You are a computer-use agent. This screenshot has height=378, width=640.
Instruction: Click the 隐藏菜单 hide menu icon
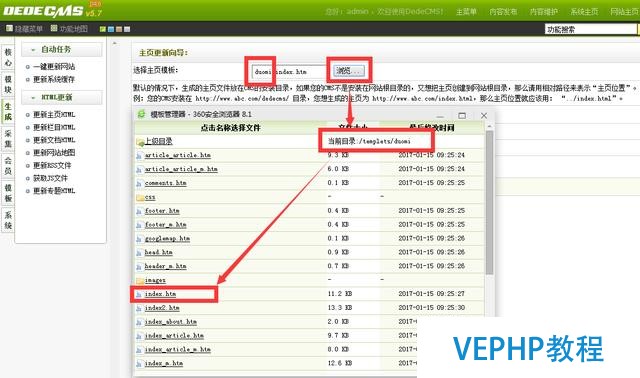[x=9, y=28]
